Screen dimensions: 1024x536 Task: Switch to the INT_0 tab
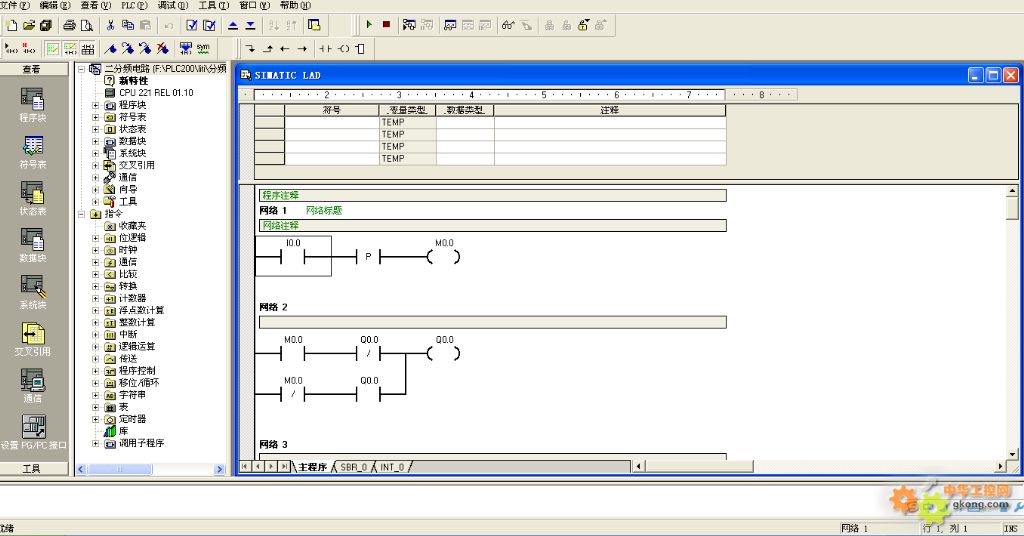coord(392,467)
